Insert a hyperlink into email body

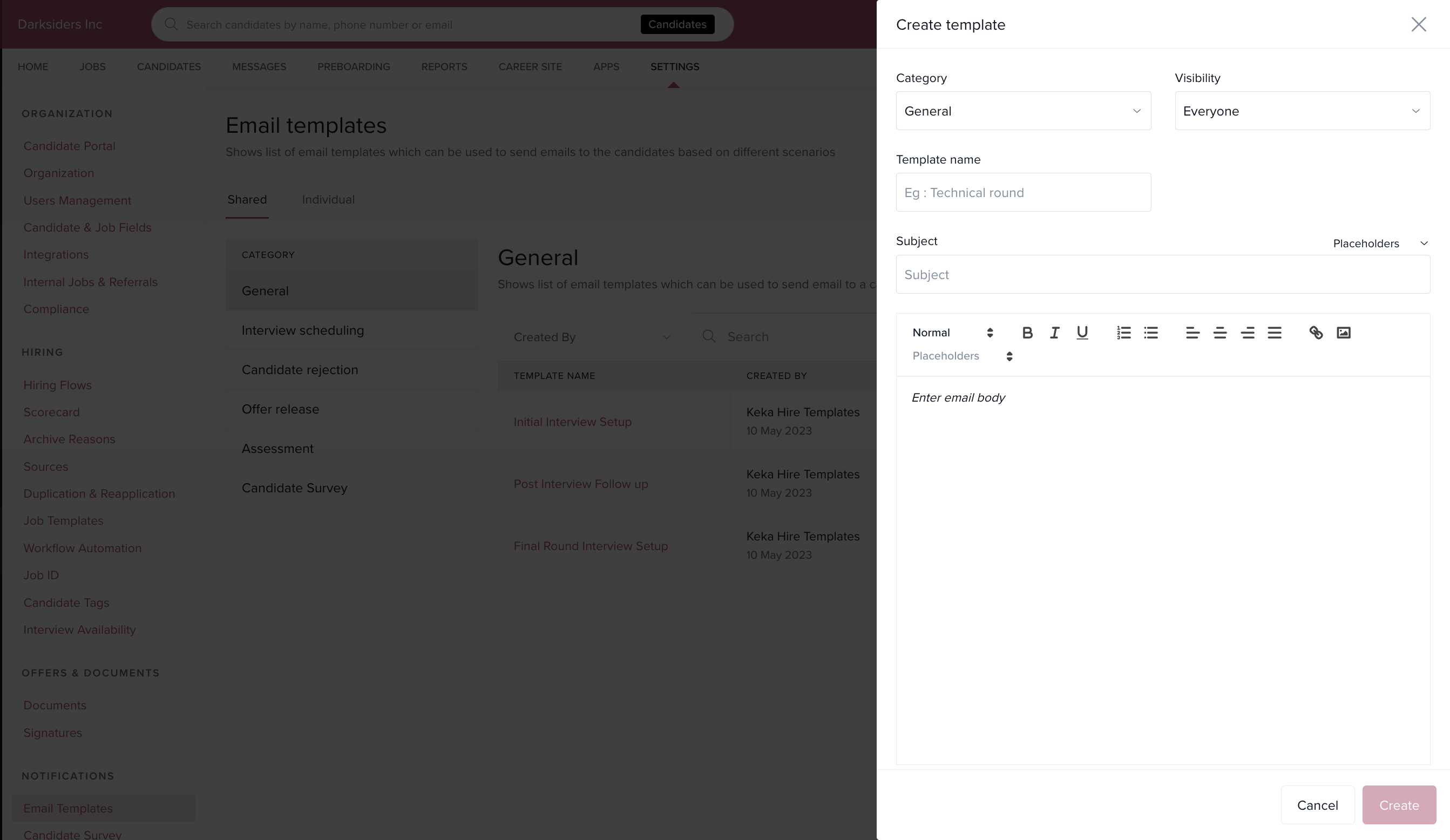[x=1316, y=333]
